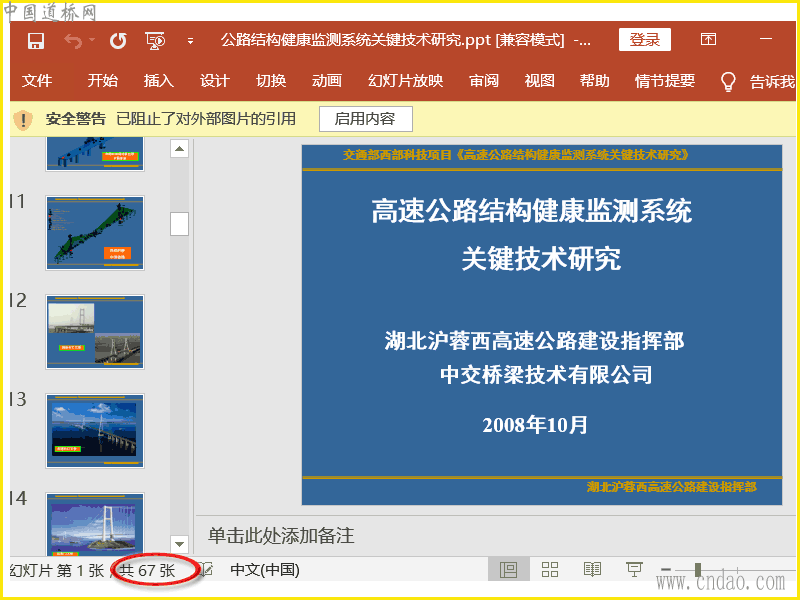Select slide 11 thumbnail
Image resolution: width=800 pixels, height=600 pixels.
[95, 233]
